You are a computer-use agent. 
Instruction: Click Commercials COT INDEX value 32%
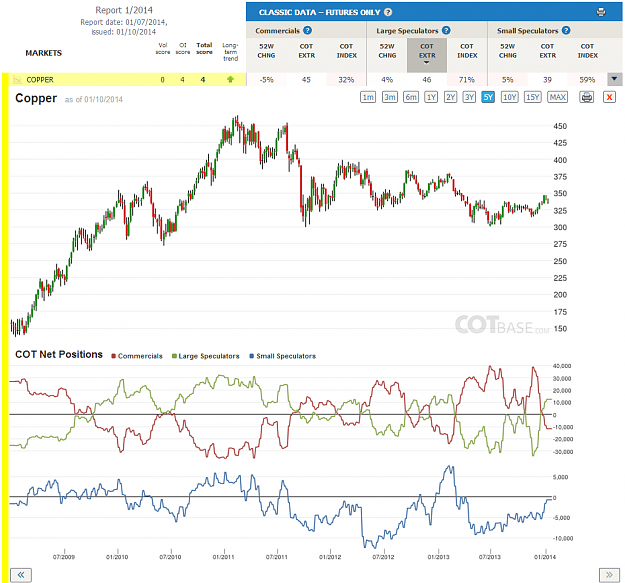click(346, 80)
